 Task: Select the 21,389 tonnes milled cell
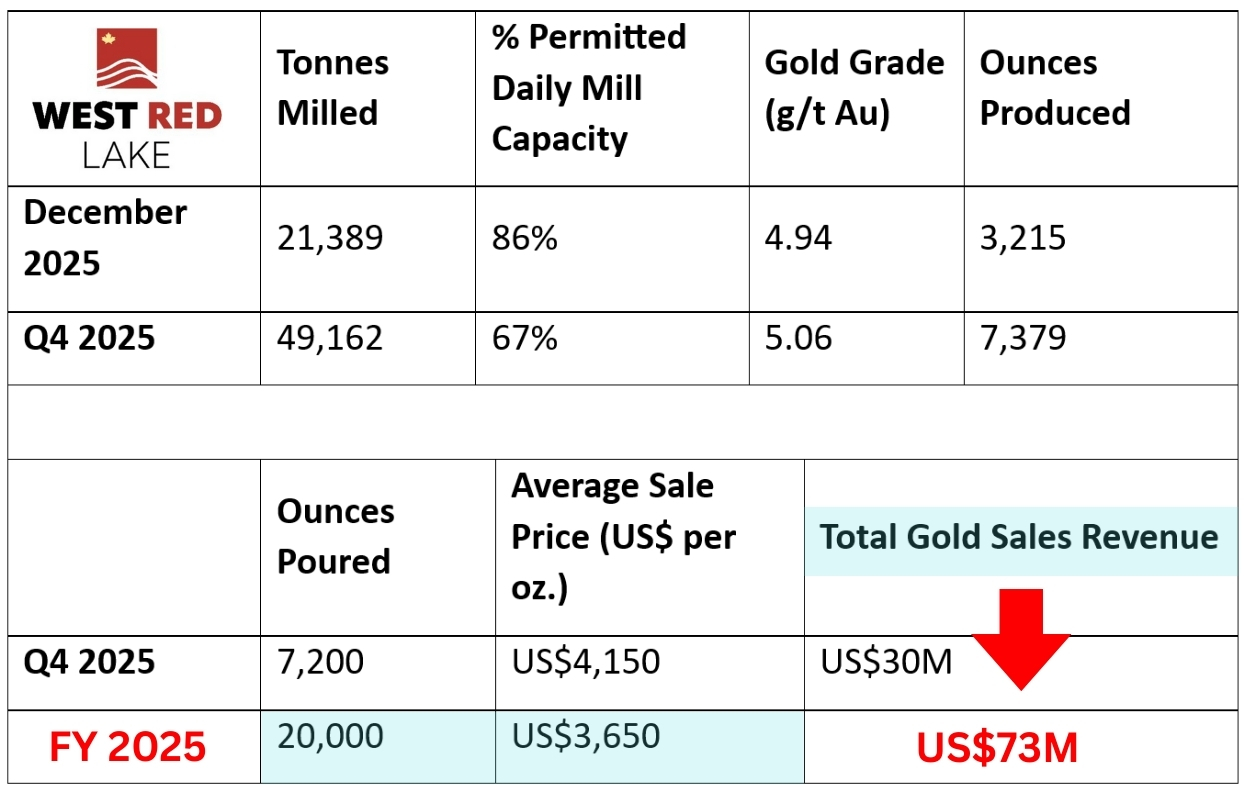point(329,238)
